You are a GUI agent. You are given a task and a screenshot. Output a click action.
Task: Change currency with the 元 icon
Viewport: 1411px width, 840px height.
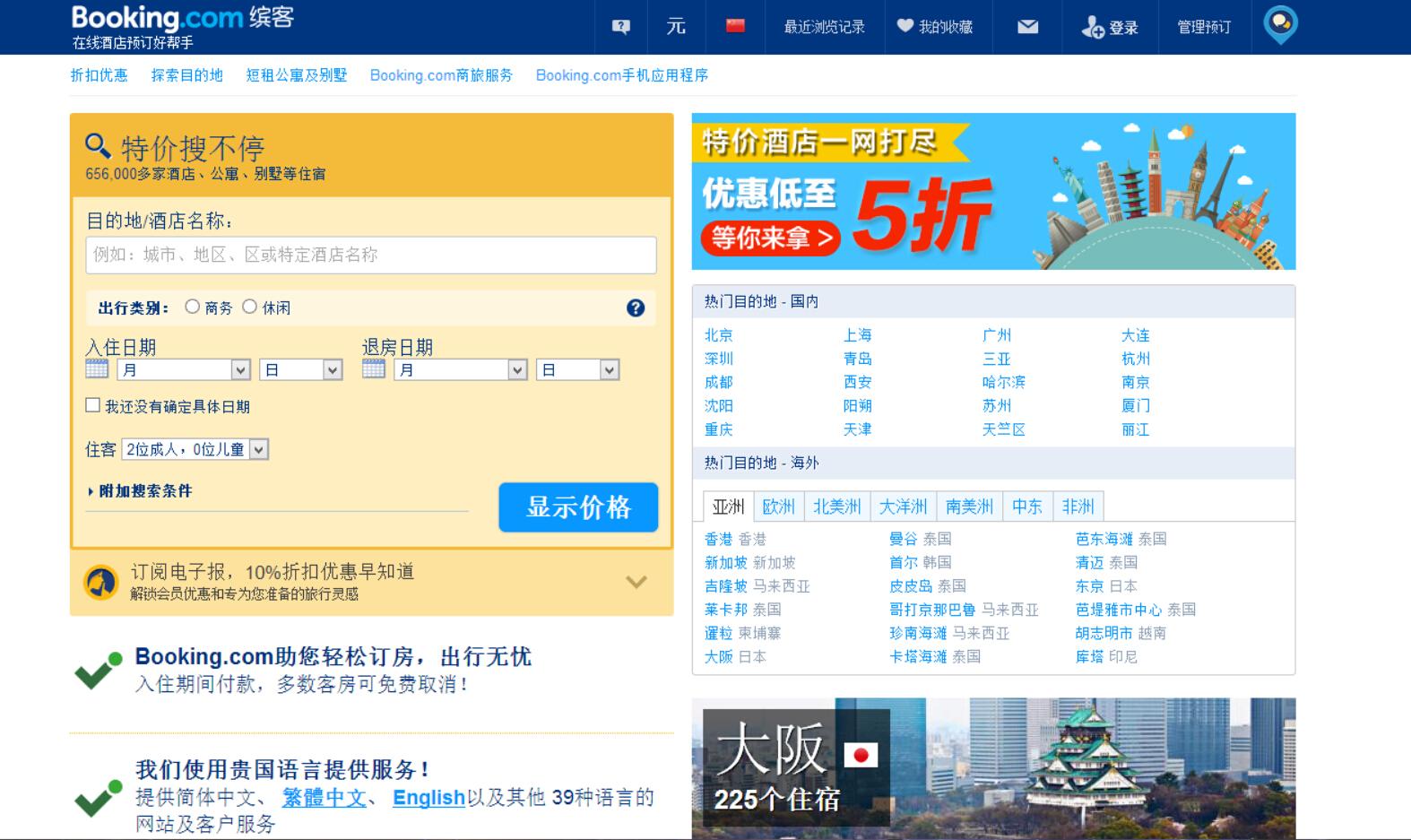point(676,26)
